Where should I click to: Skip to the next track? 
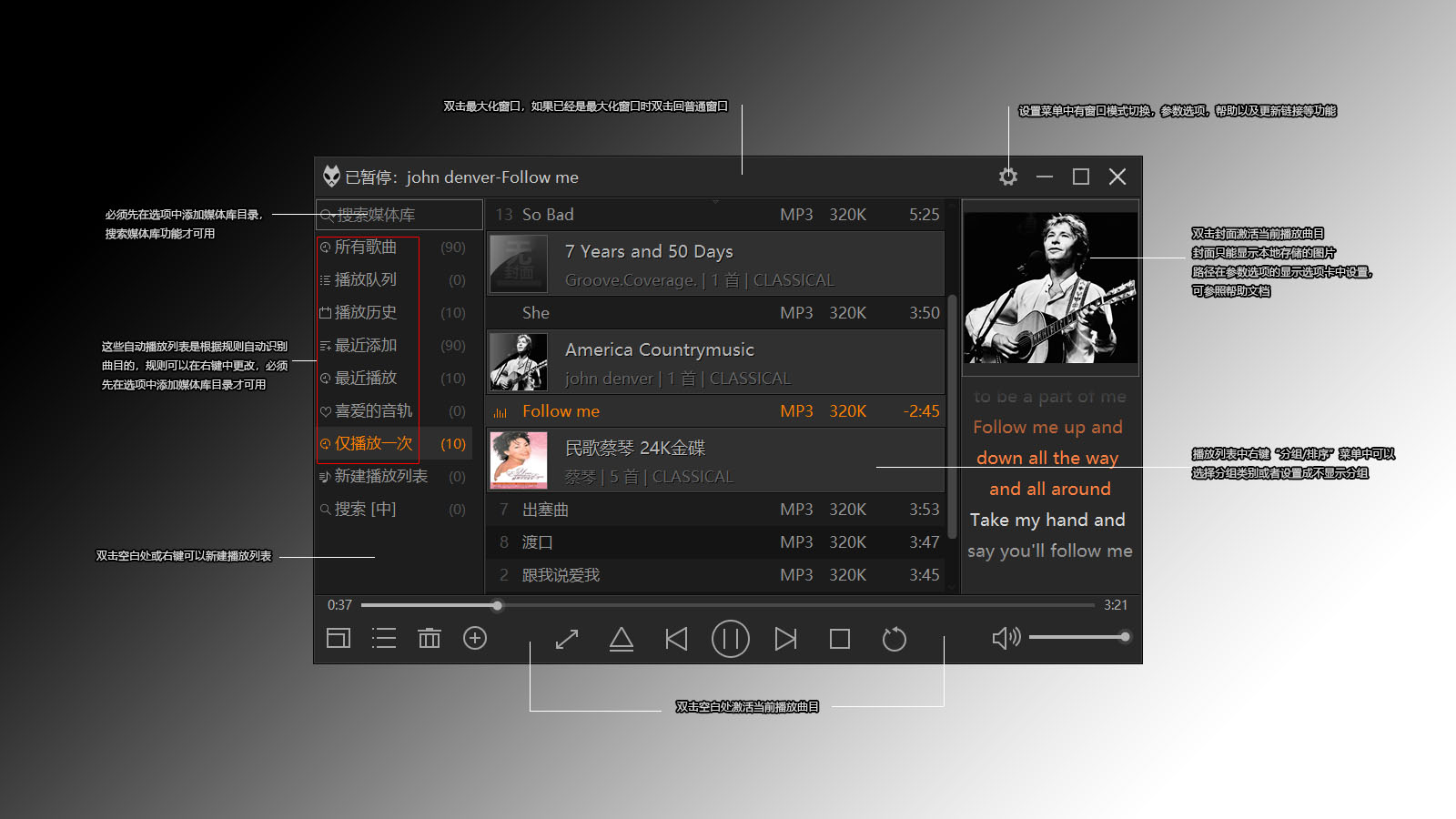(x=785, y=639)
